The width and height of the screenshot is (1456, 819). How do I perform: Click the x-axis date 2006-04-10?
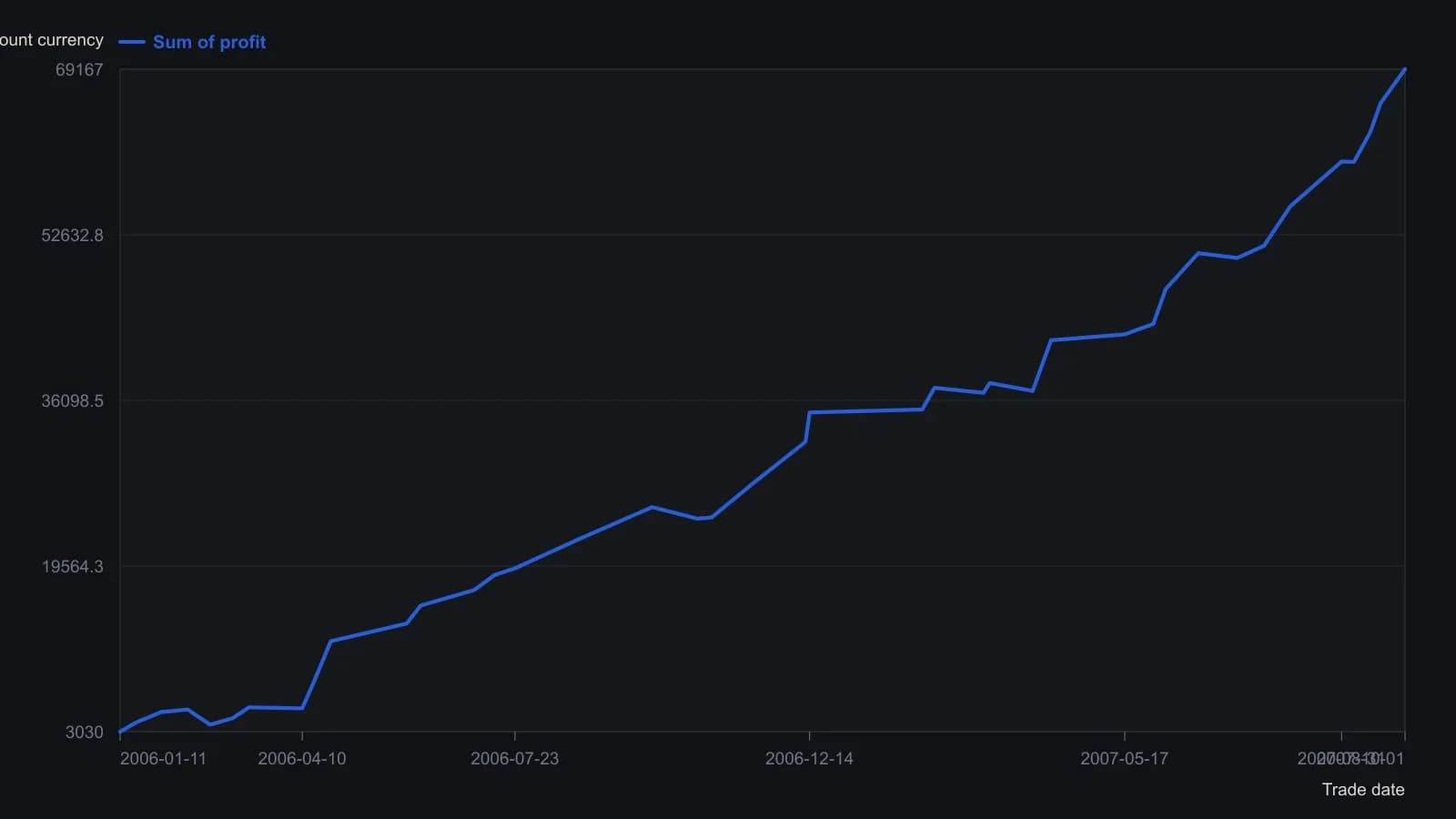pos(302,758)
